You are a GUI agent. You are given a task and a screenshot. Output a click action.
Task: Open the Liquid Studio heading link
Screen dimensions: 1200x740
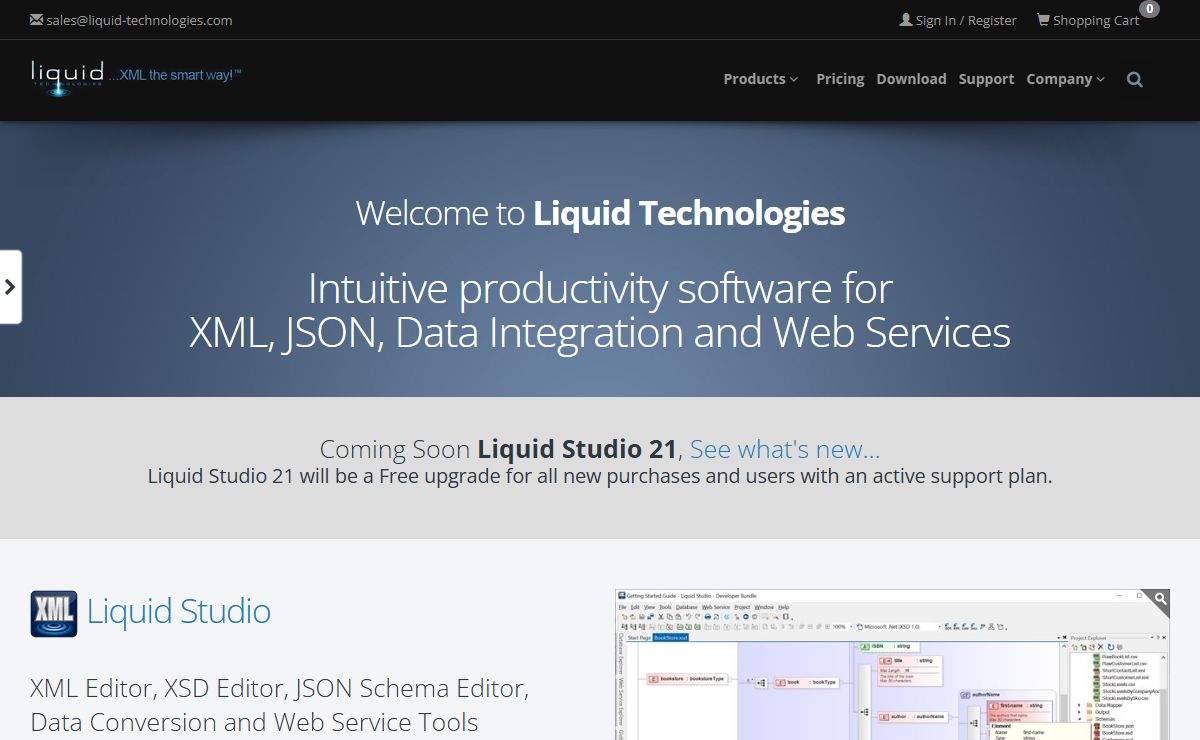(179, 611)
